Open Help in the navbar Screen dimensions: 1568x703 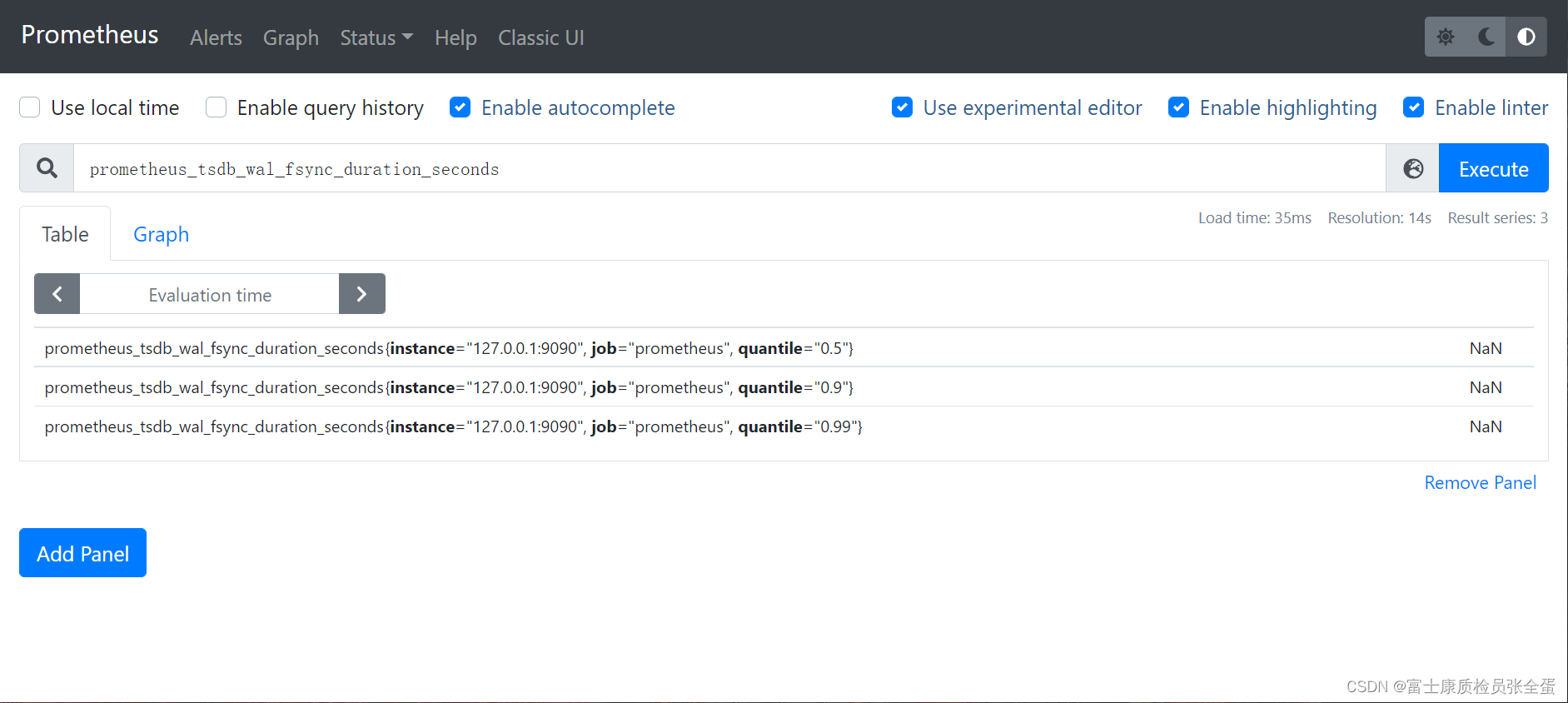tap(455, 37)
